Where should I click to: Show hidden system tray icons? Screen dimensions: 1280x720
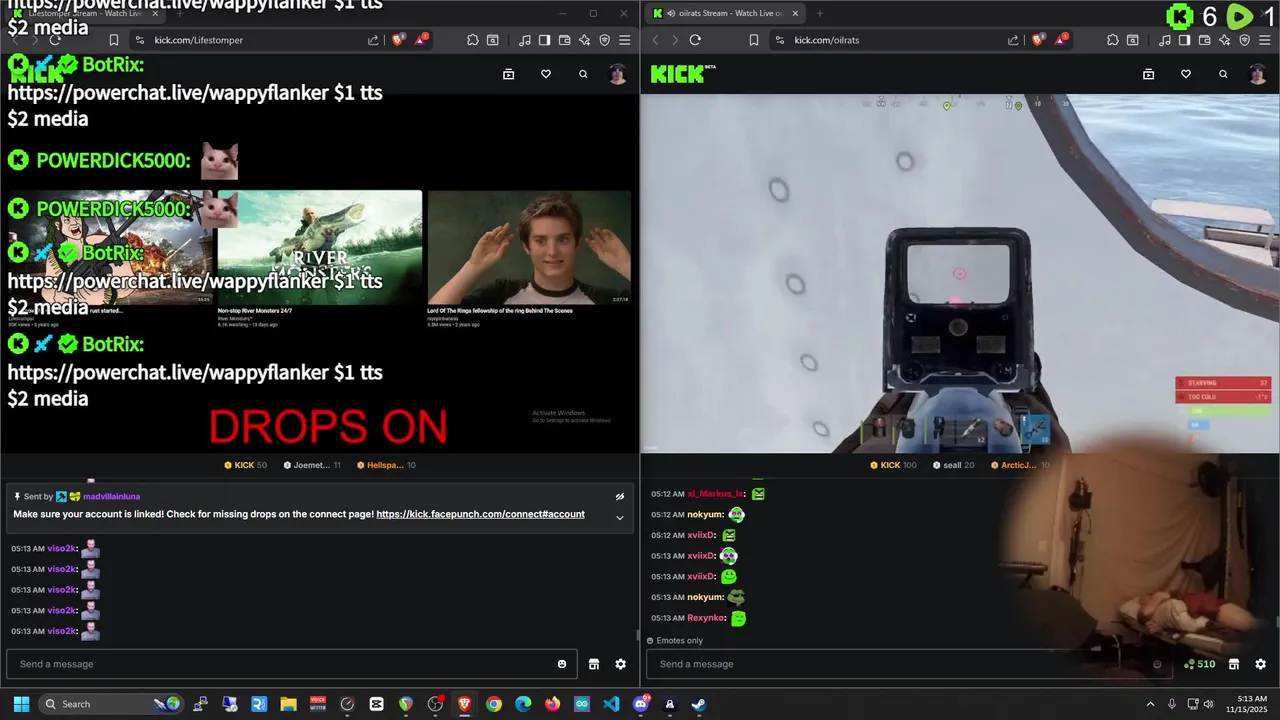coord(1150,704)
